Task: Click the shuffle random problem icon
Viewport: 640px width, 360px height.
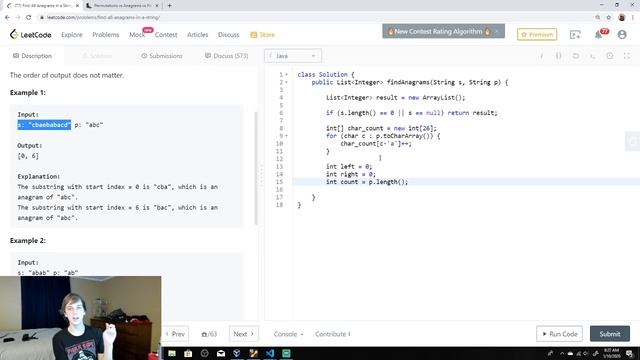Action: [x=204, y=334]
